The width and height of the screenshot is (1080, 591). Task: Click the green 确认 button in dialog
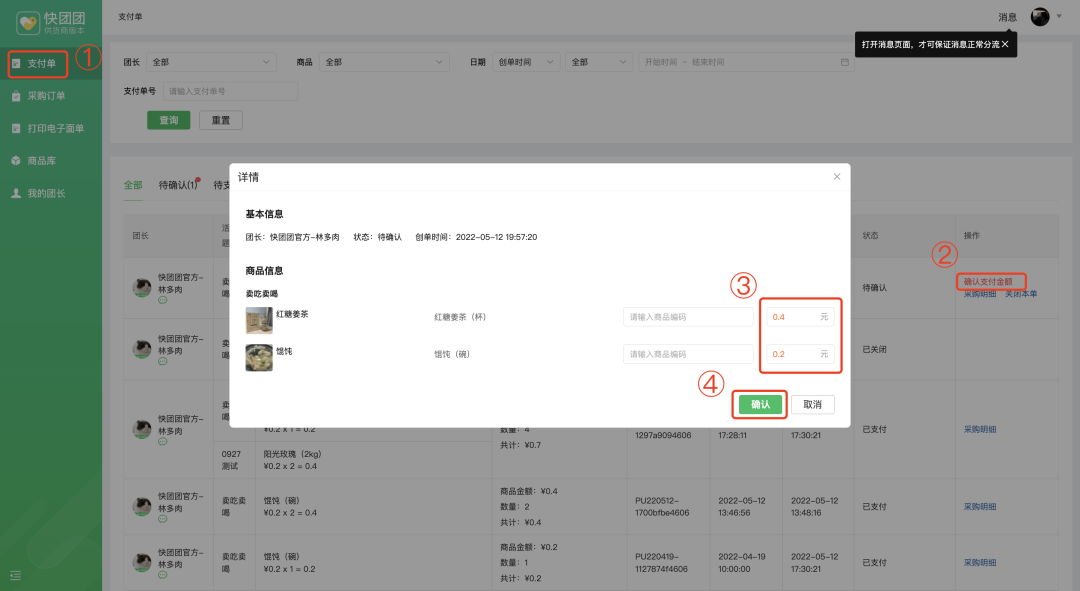tap(760, 404)
